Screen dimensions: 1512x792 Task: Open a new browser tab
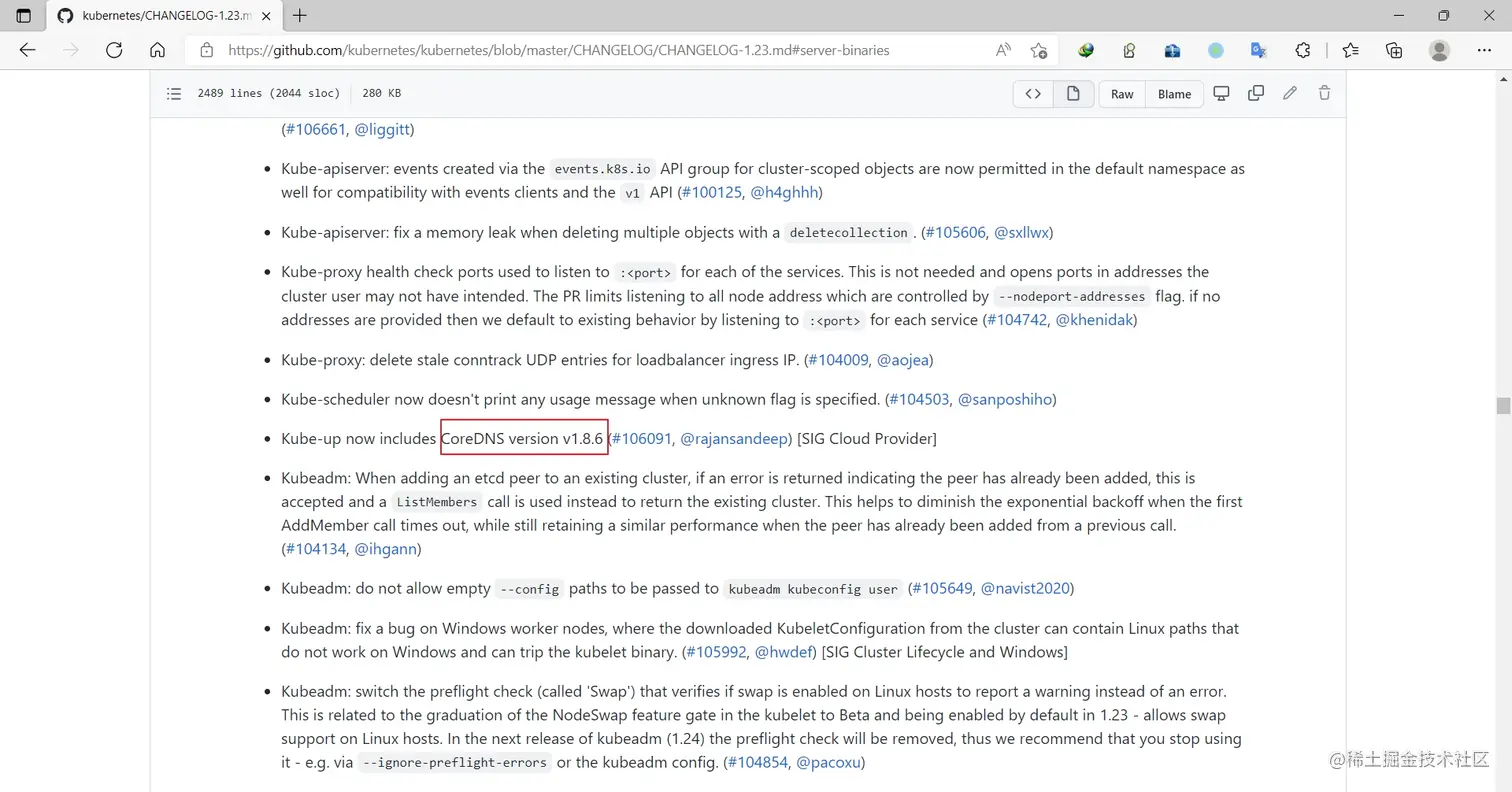point(300,15)
